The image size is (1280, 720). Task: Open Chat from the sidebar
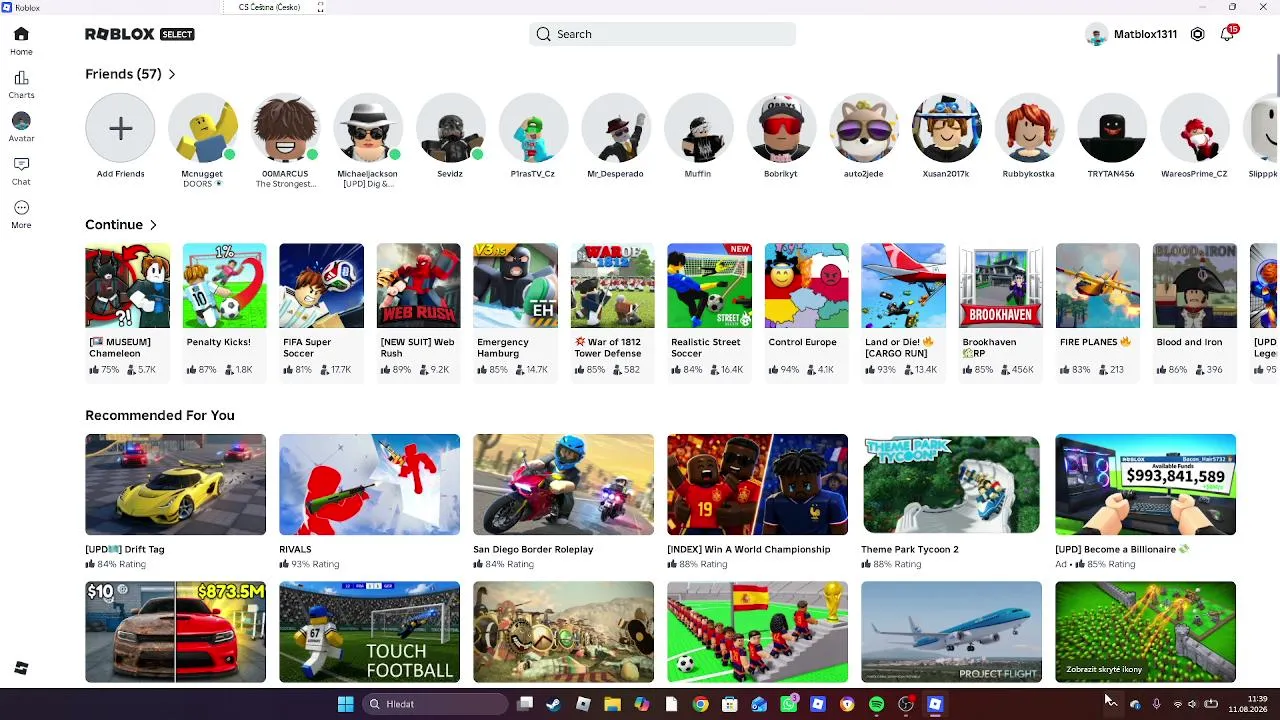click(21, 170)
